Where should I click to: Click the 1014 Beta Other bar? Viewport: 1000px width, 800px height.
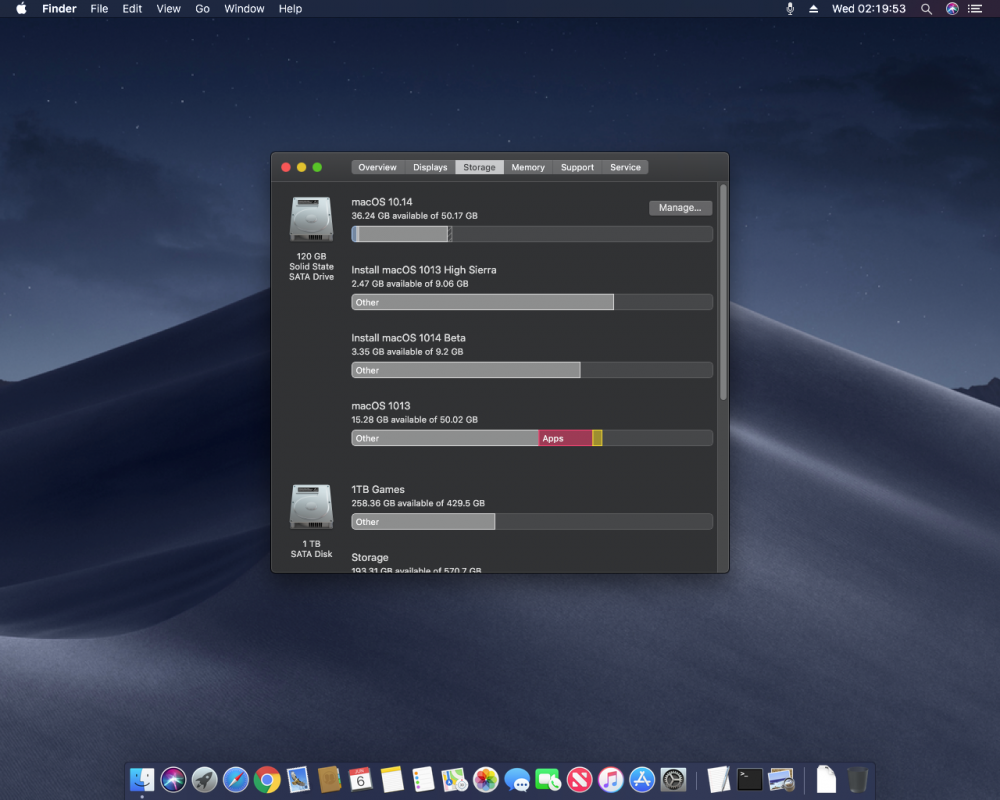click(466, 370)
